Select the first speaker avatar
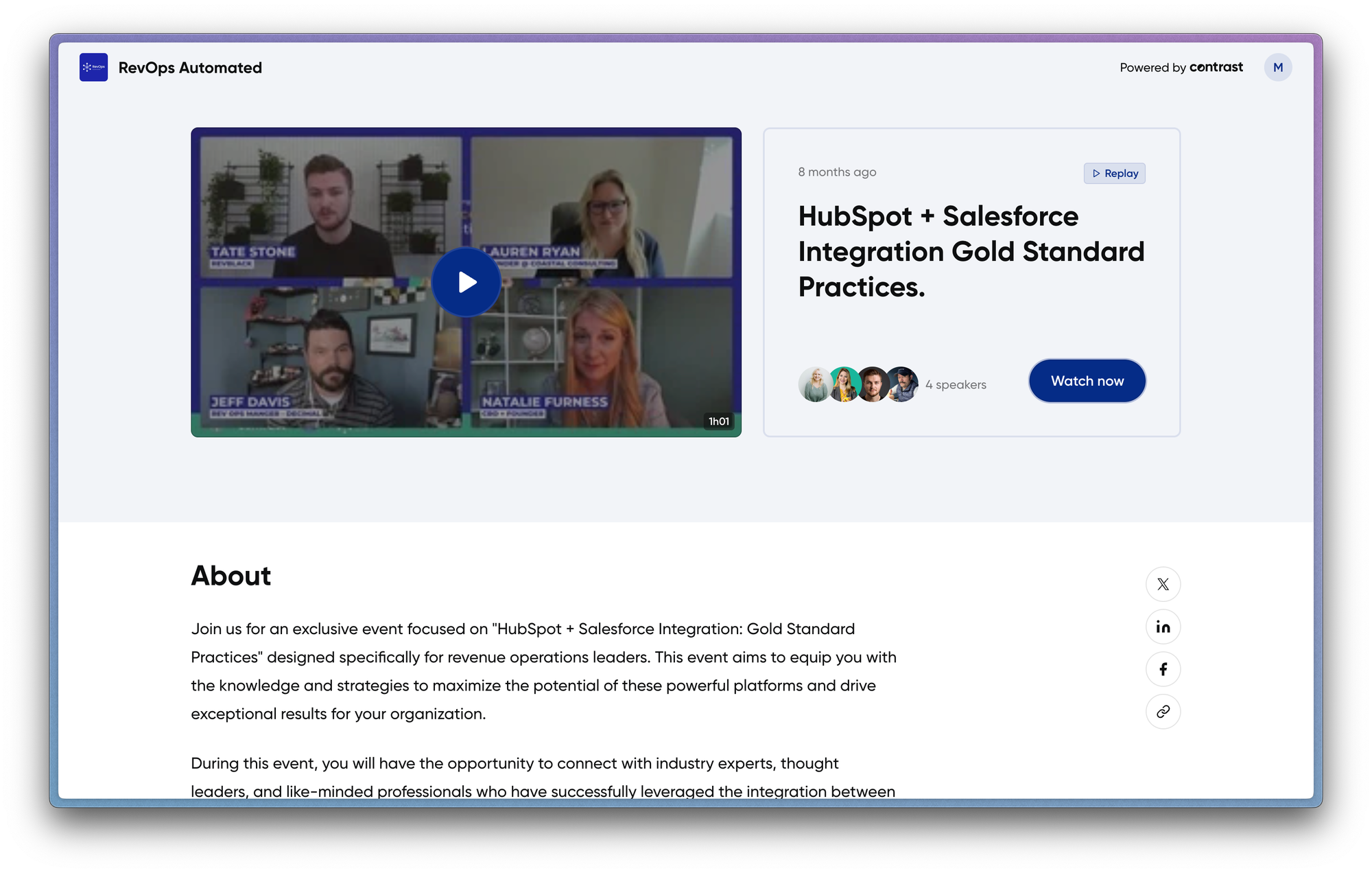1372x873 pixels. pyautogui.click(x=815, y=384)
